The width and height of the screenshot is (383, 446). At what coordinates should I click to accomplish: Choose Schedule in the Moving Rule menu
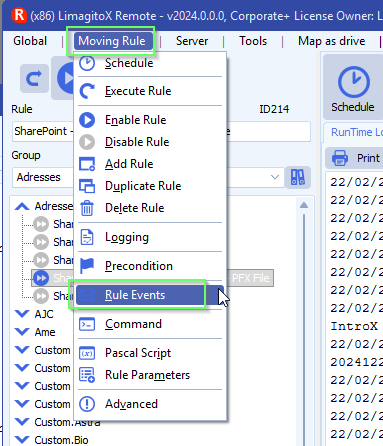coord(150,63)
